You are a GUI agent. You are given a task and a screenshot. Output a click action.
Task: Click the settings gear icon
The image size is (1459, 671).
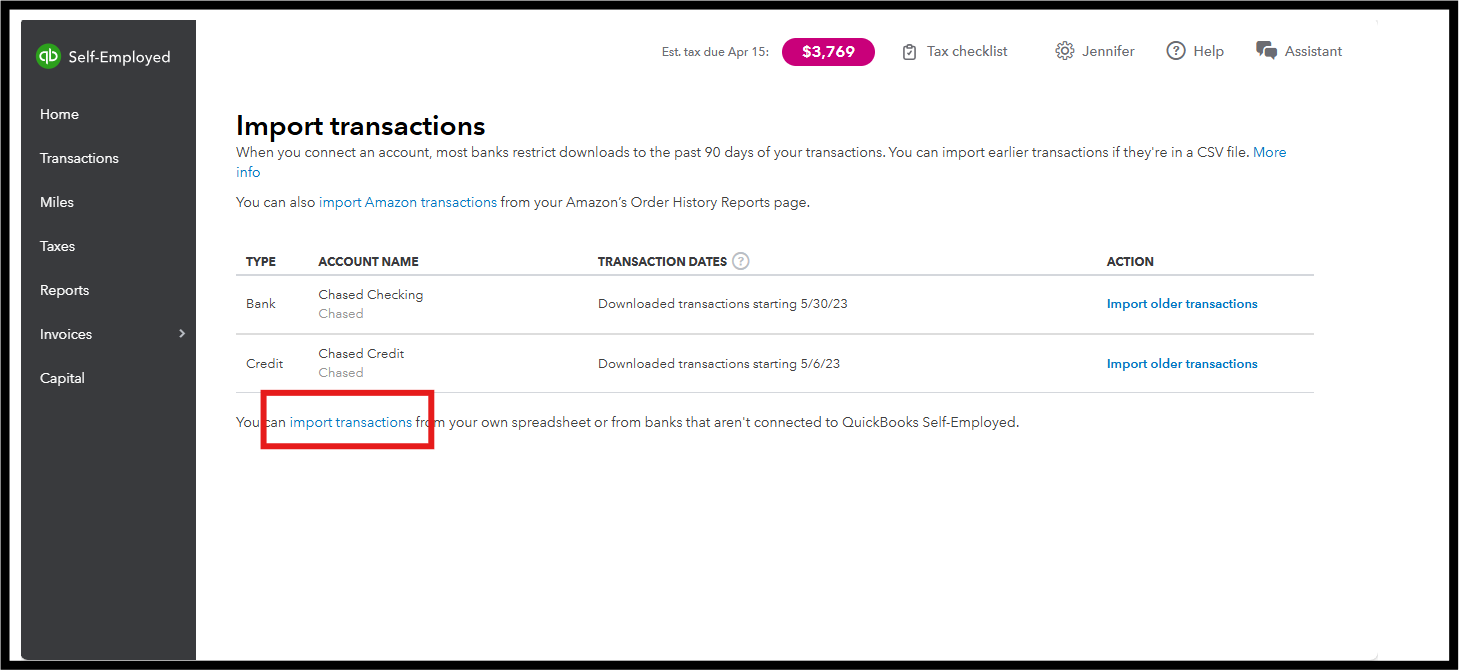click(1064, 51)
